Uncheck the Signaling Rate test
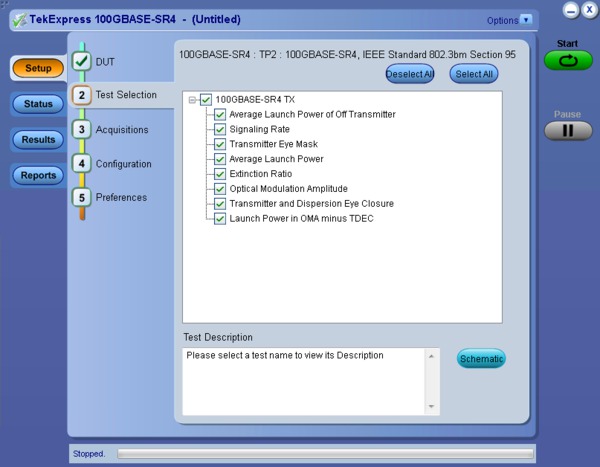Screen dimensions: 600x467 coord(220,129)
